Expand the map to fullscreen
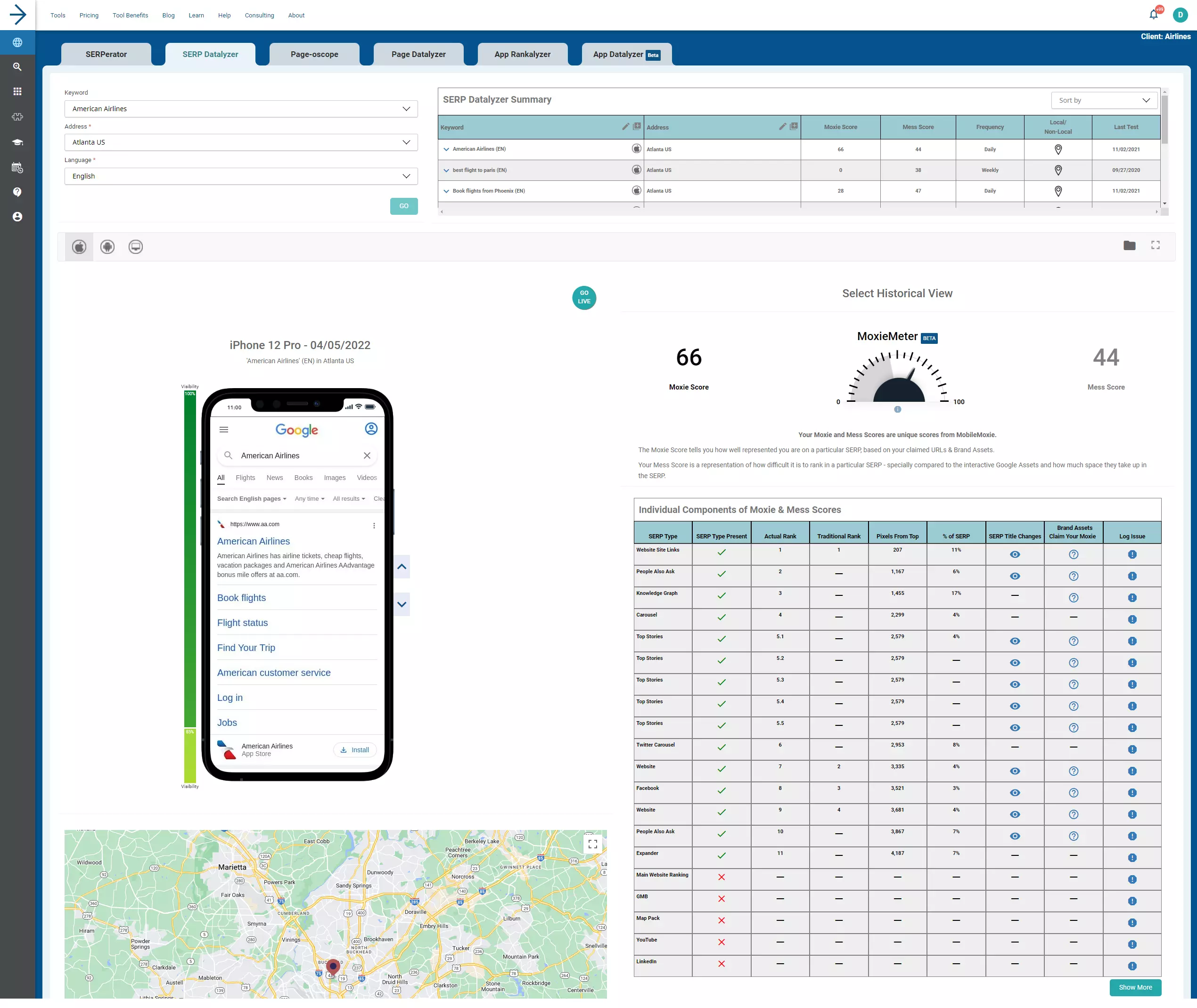Image resolution: width=1197 pixels, height=1008 pixels. [593, 844]
